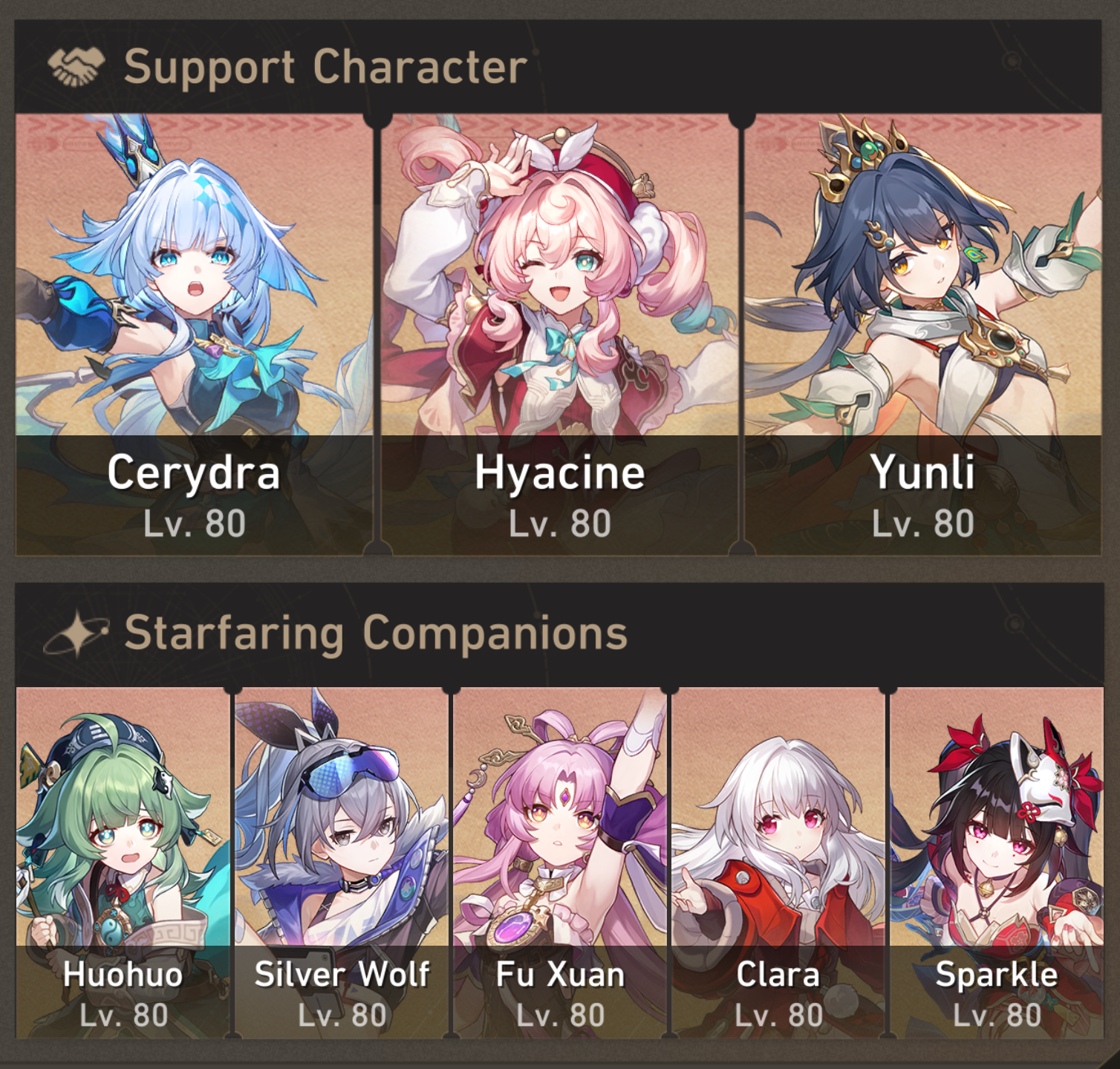
Task: Click the star orbit icon beside Starfaring Companions
Action: (x=76, y=634)
